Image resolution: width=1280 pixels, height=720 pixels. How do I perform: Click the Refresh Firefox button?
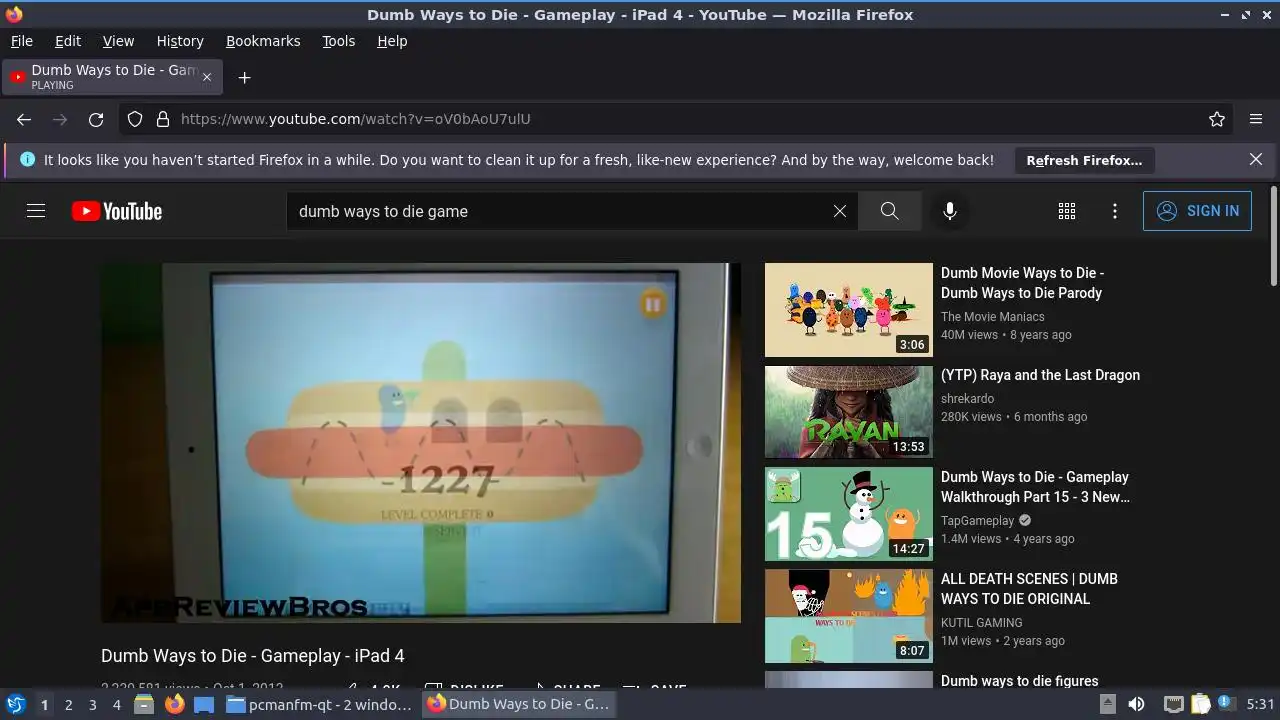[1084, 160]
